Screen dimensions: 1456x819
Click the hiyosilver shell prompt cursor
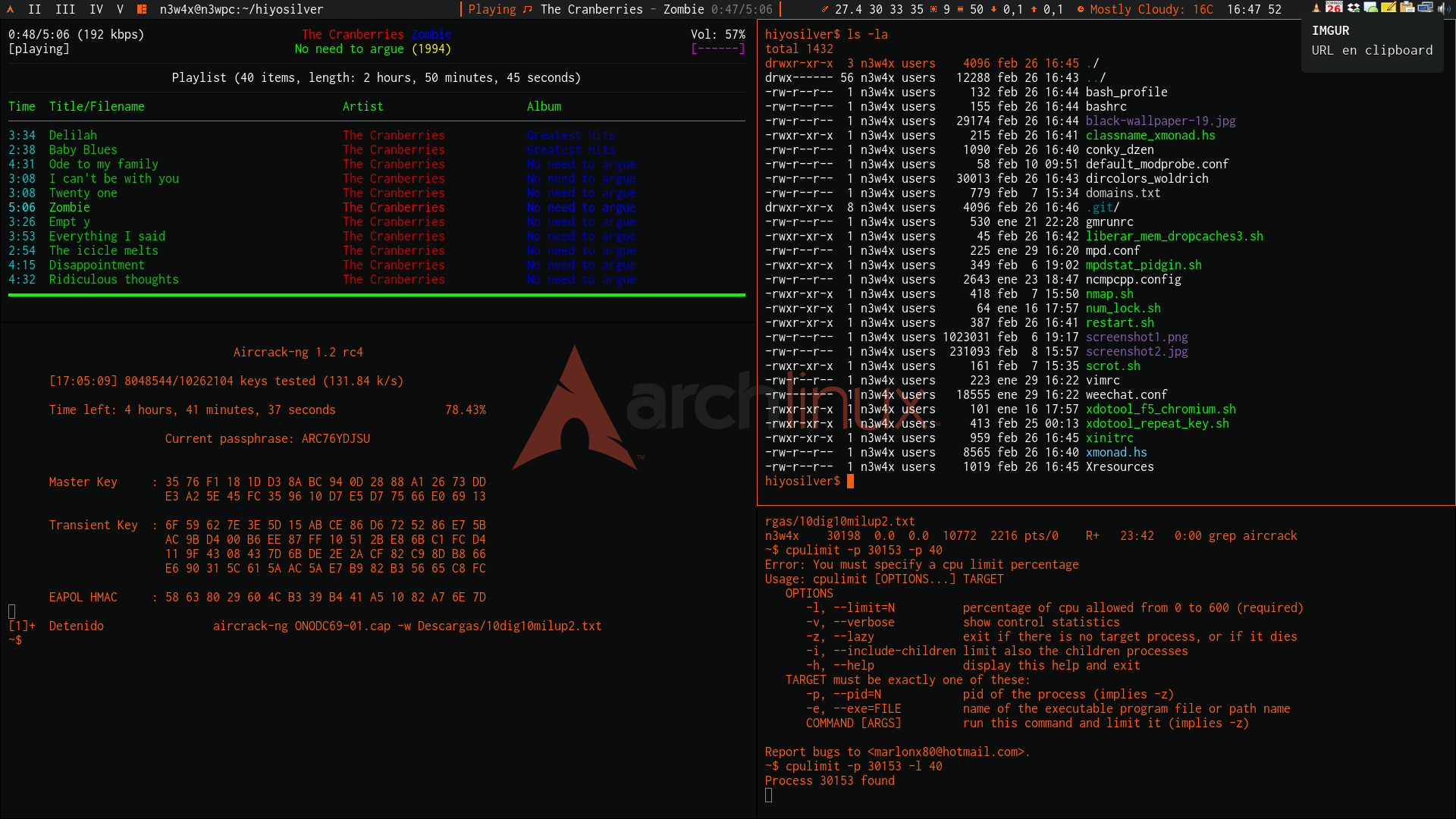point(850,482)
